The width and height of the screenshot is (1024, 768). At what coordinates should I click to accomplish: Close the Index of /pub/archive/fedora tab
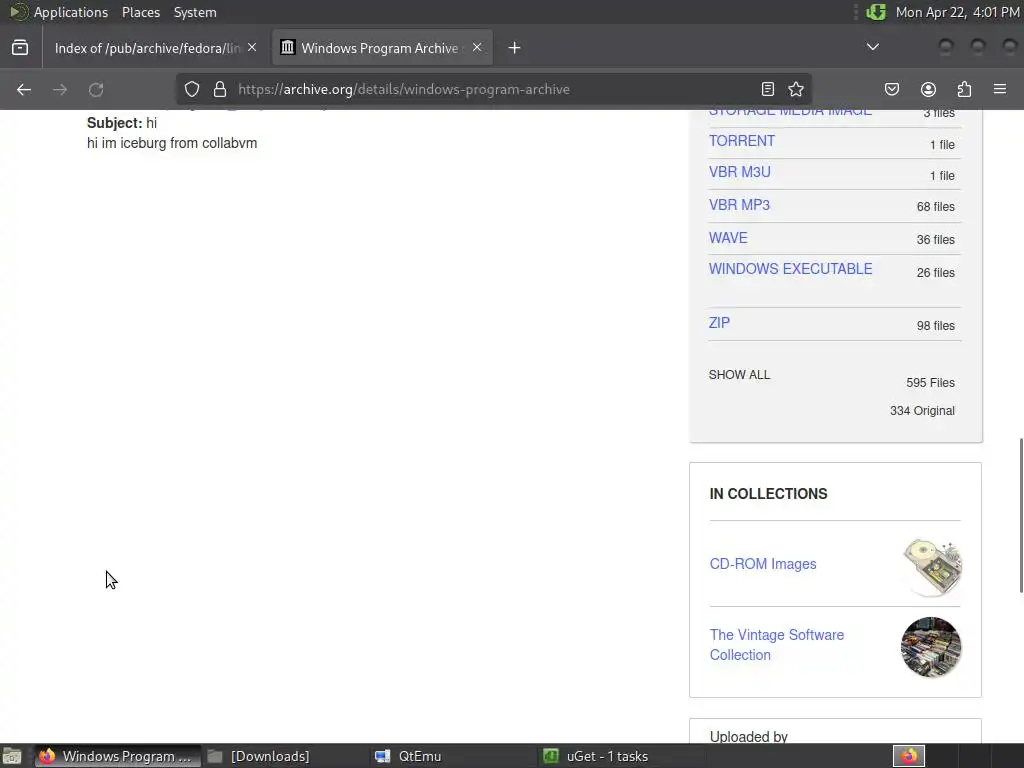point(252,47)
